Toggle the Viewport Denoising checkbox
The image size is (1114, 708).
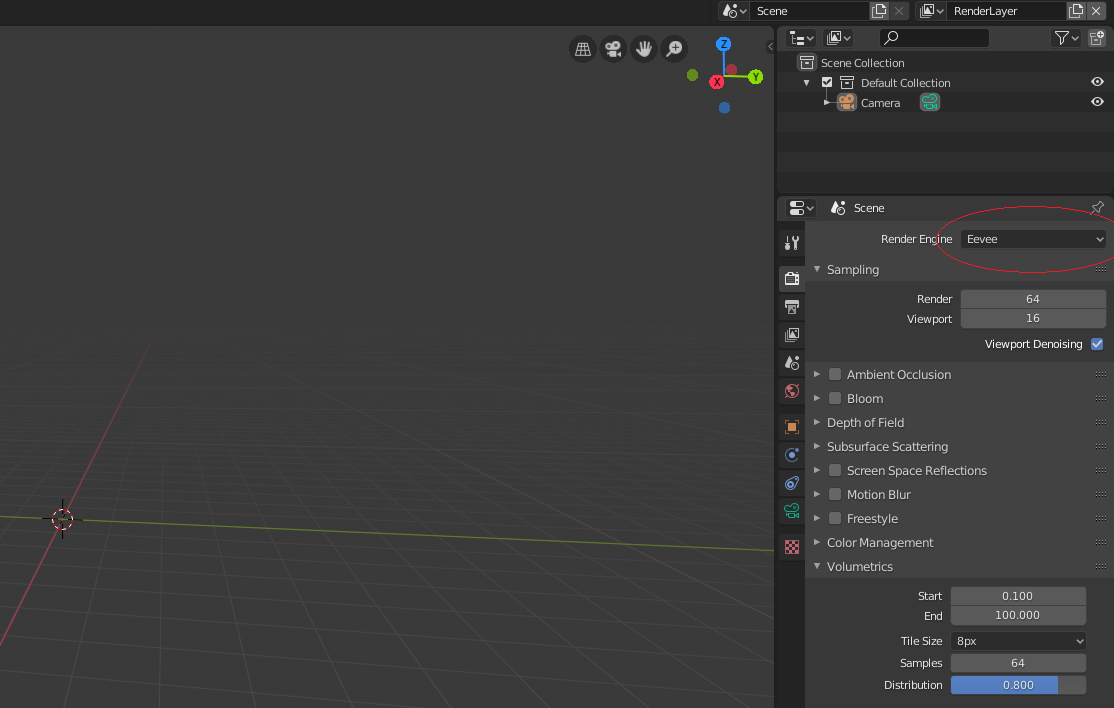(1097, 343)
